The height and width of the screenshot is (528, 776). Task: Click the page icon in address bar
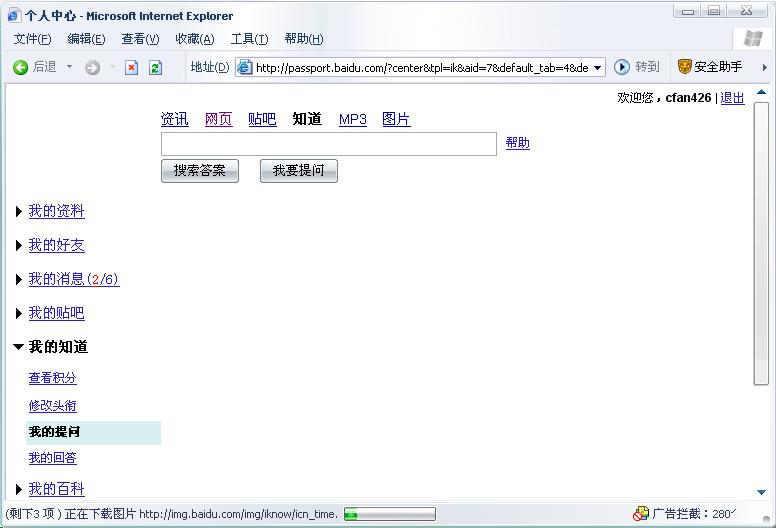(244, 67)
